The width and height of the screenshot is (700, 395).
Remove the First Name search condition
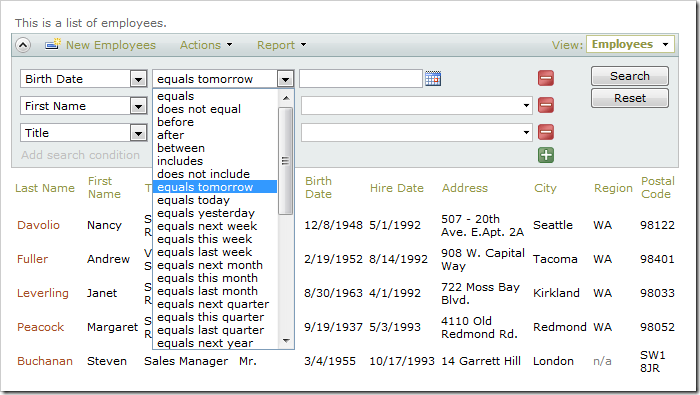coord(546,105)
